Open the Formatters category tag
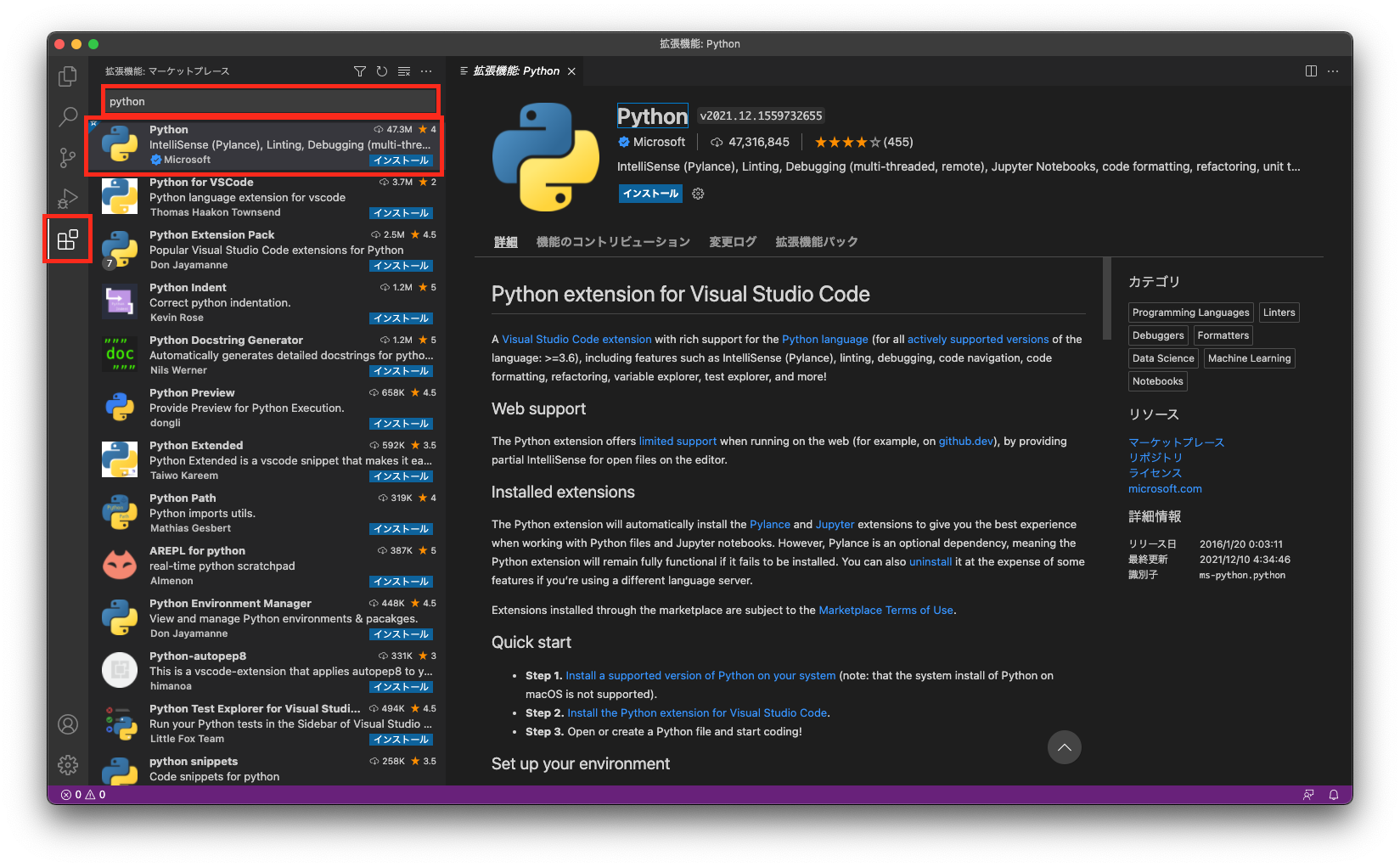 [x=1223, y=335]
